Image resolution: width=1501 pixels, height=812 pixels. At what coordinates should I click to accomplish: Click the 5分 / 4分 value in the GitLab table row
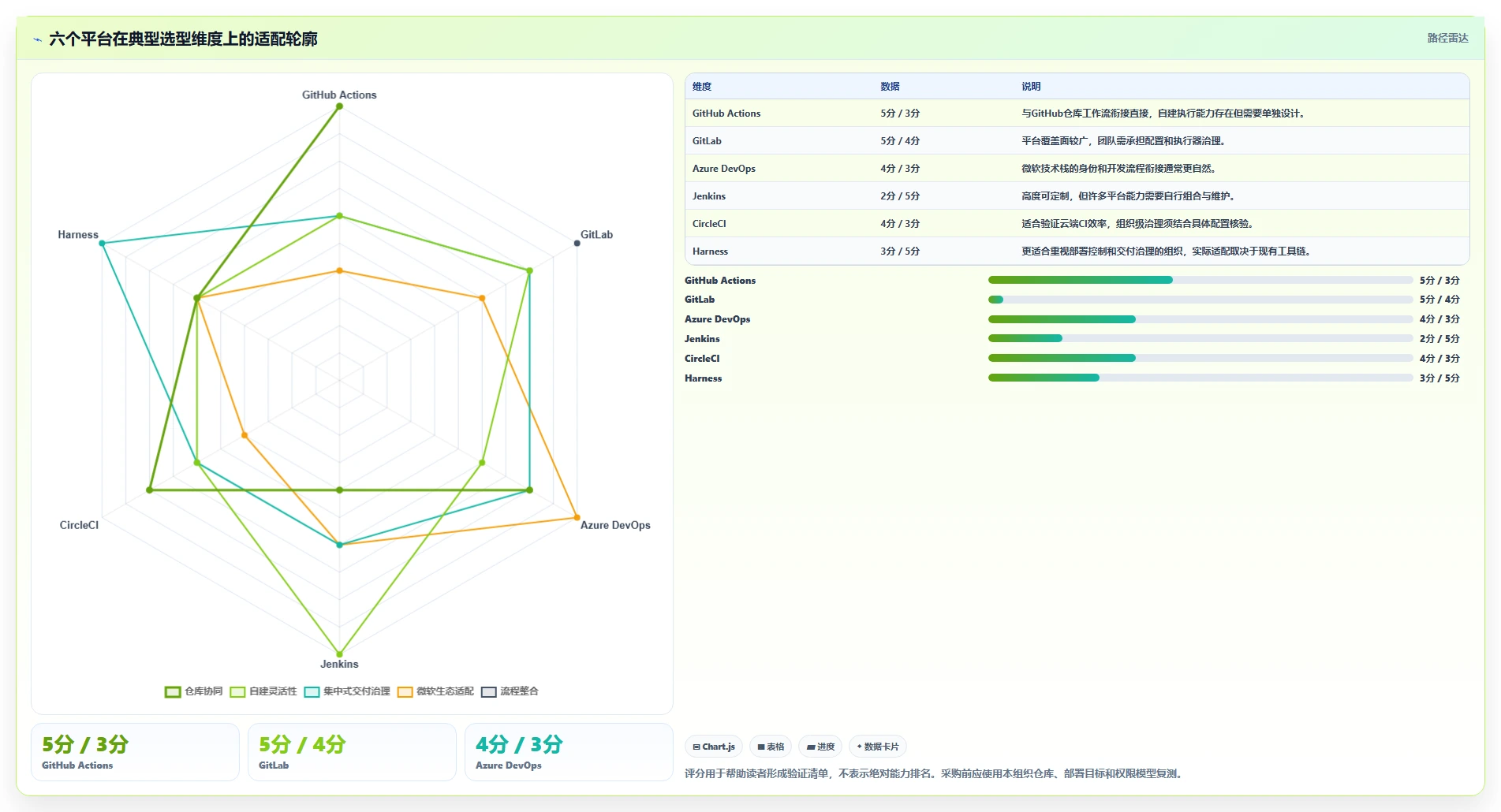900,141
